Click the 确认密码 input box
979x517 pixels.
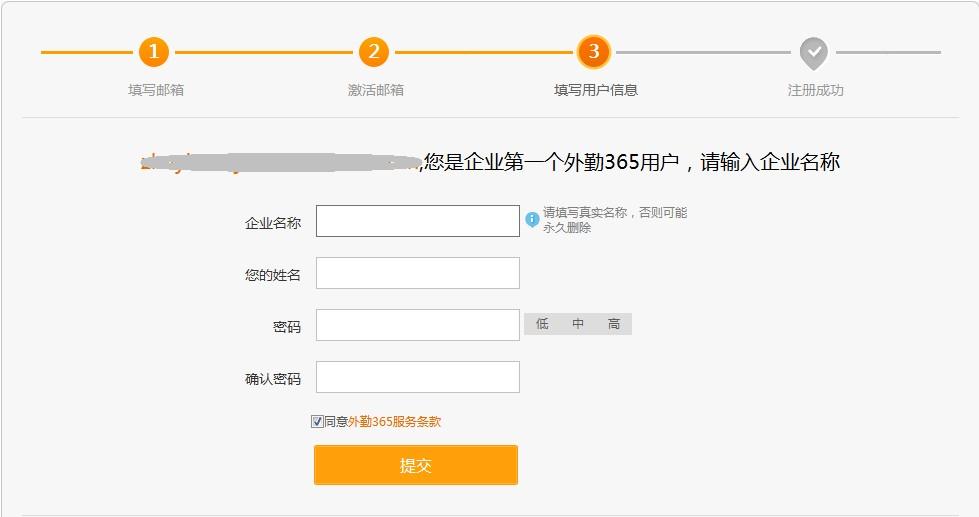[417, 377]
